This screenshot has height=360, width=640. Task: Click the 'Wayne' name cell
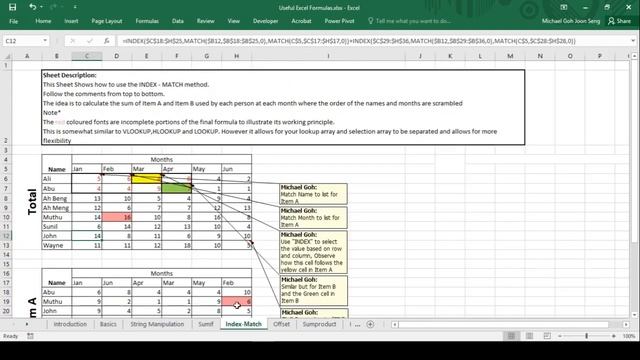coord(56,245)
